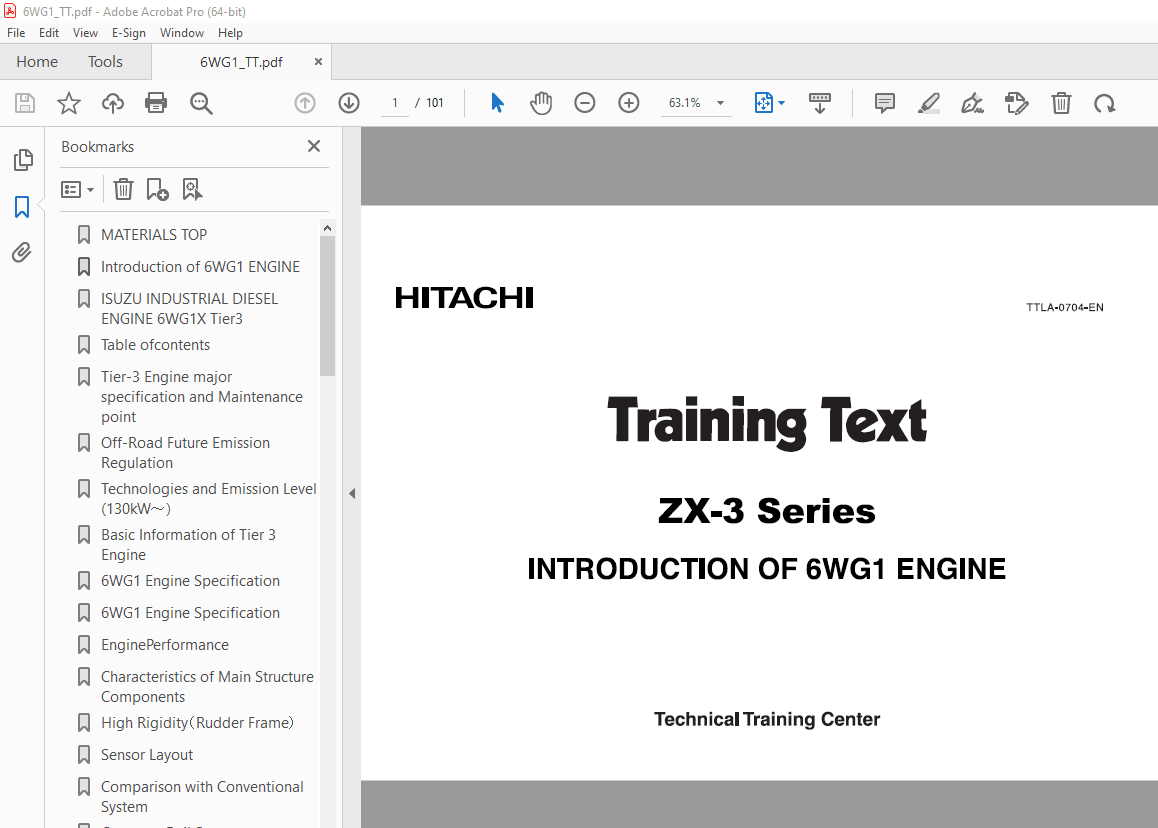The height and width of the screenshot is (828, 1158).
Task: Open Off-Road Future Emission Regulation bookmark
Action: pos(185,453)
